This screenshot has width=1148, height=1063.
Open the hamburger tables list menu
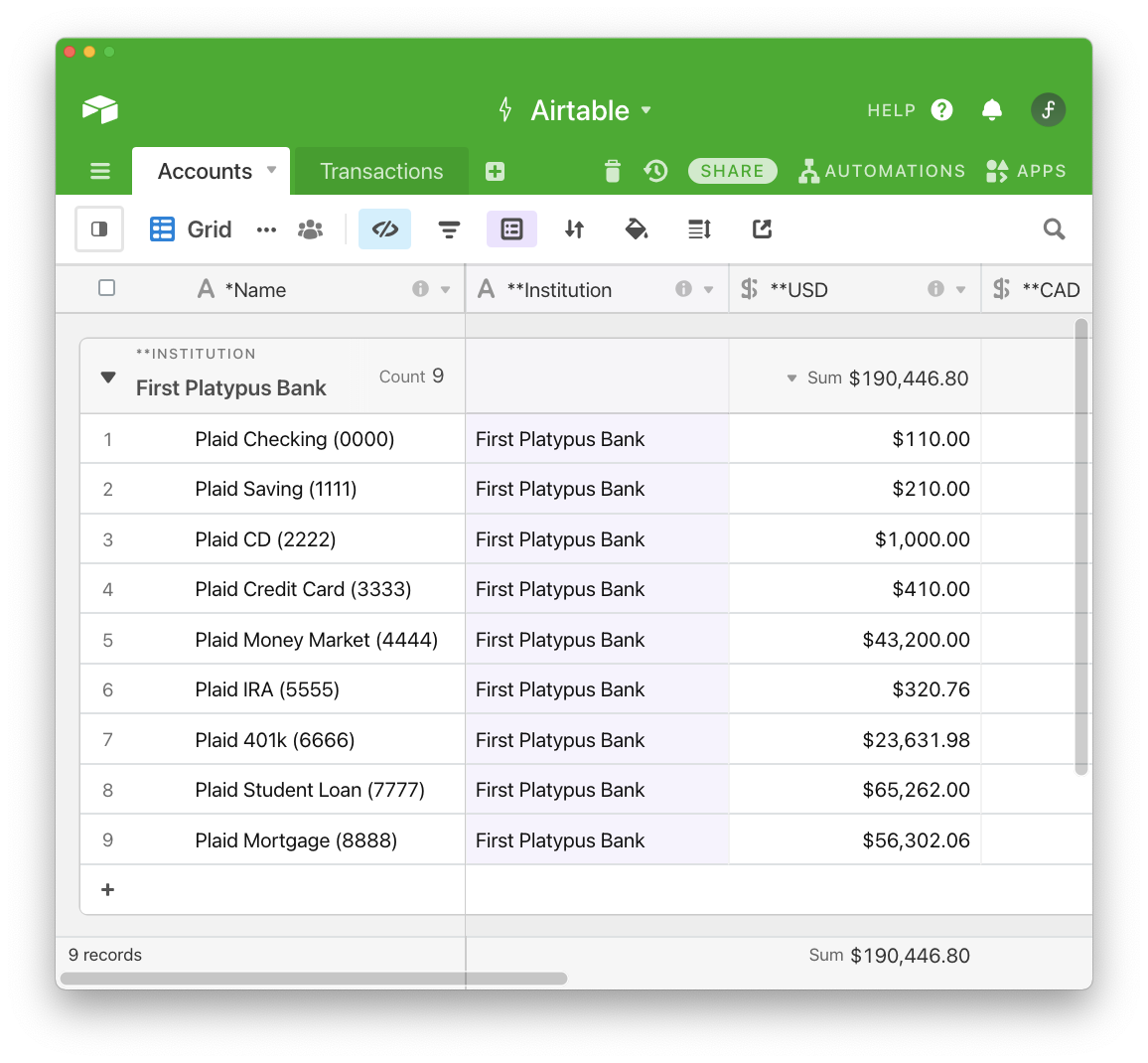pyautogui.click(x=100, y=172)
